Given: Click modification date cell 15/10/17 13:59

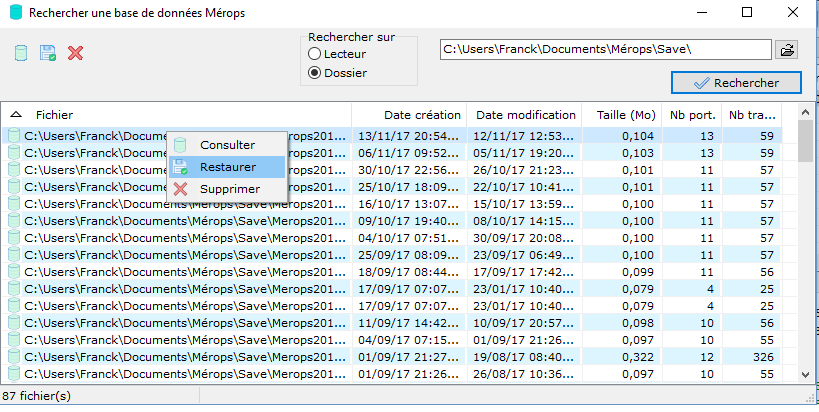Looking at the screenshot, I should [524, 204].
